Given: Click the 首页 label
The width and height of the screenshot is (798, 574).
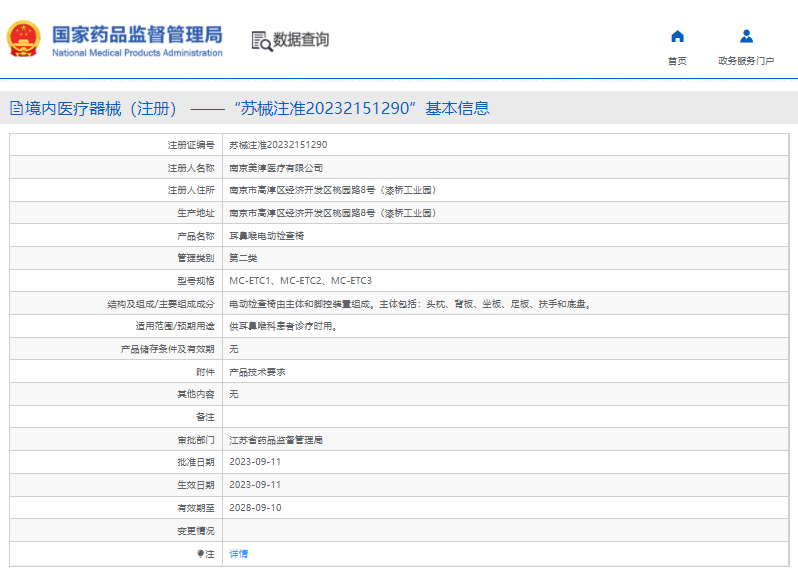Looking at the screenshot, I should point(677,61).
